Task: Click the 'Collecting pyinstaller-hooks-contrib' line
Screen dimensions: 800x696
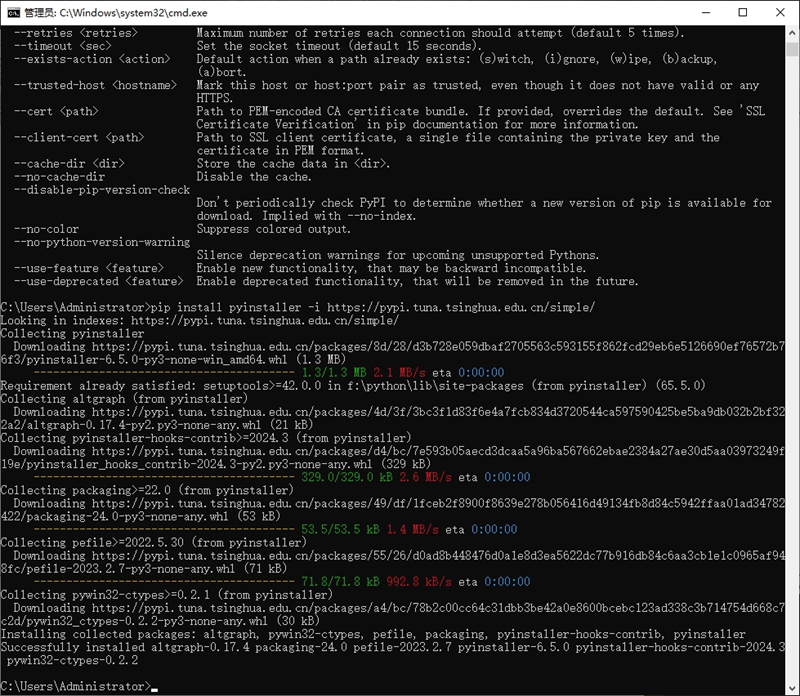Action: pyautogui.click(x=206, y=438)
